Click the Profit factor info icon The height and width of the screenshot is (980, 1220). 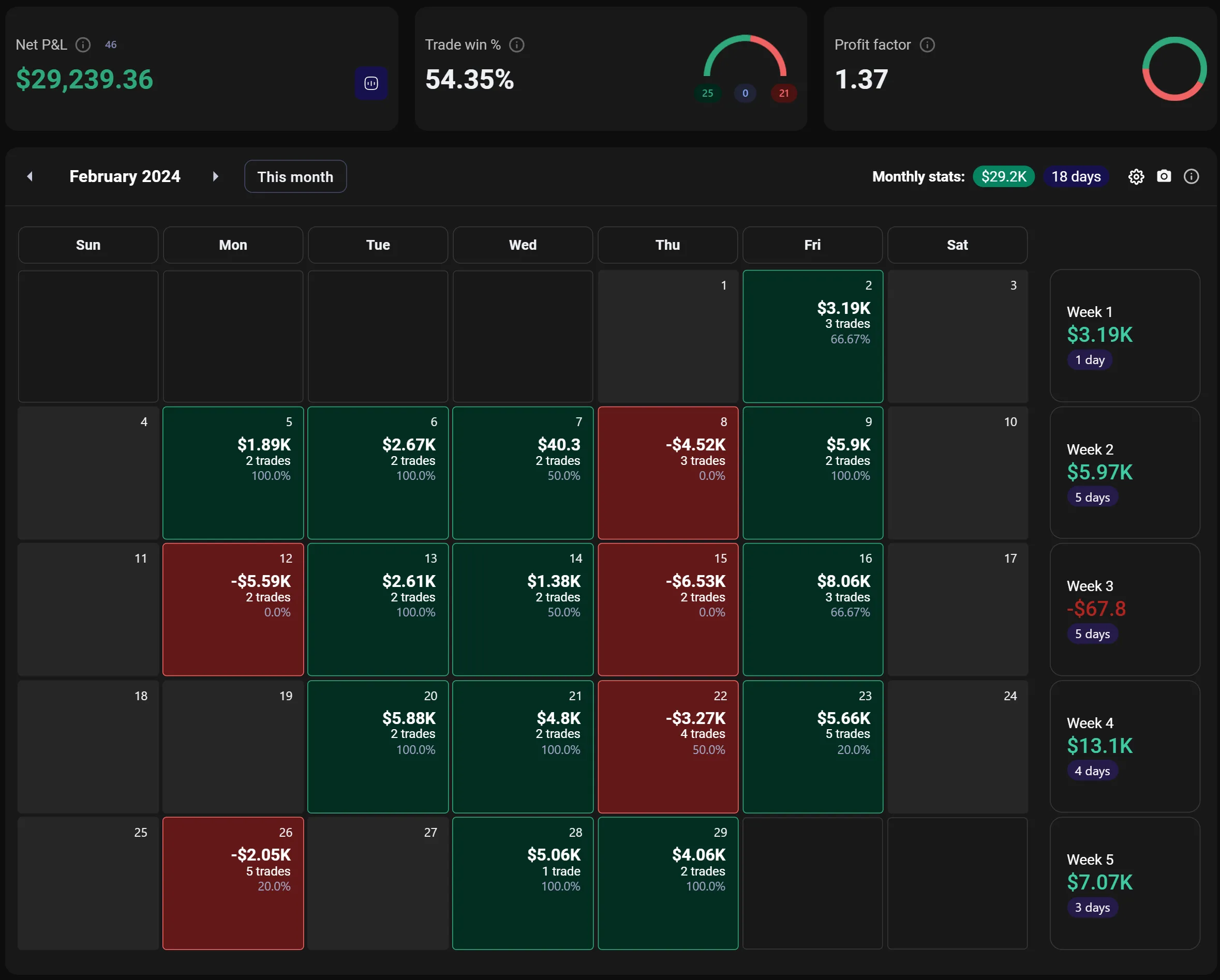click(x=927, y=44)
